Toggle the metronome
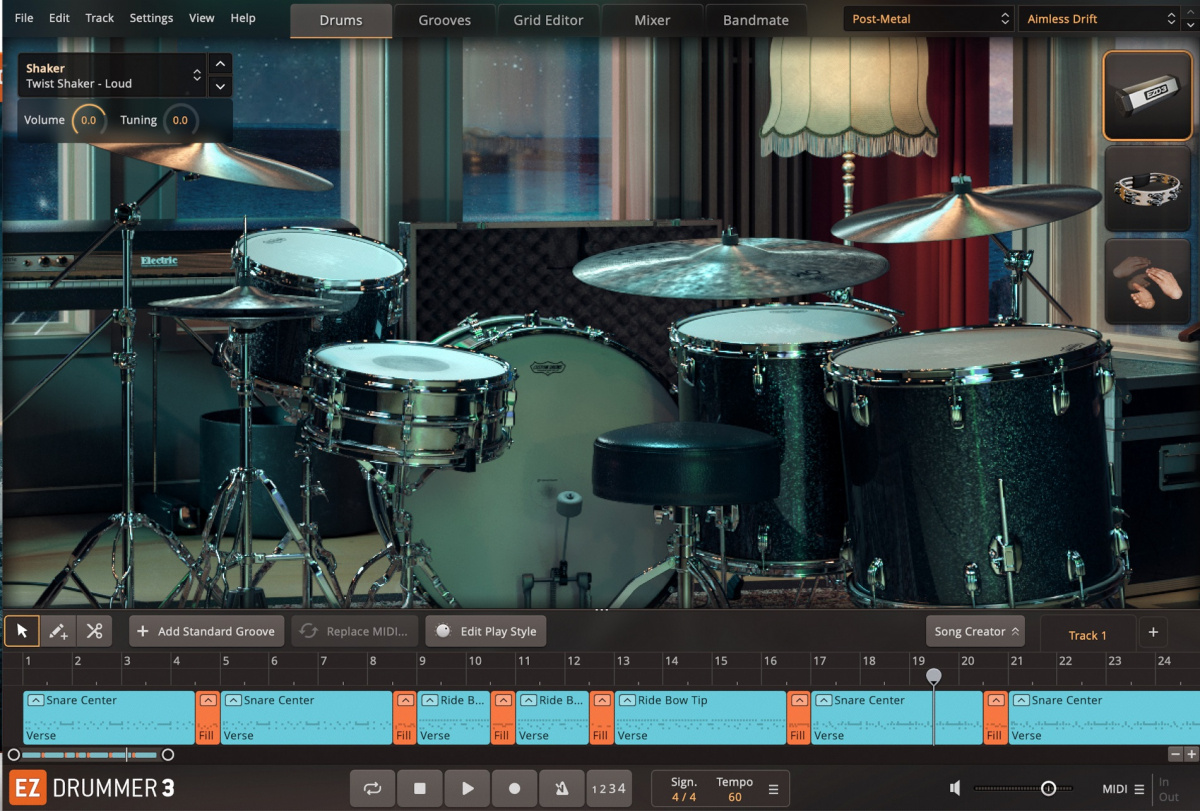The width and height of the screenshot is (1200, 811). coord(562,788)
